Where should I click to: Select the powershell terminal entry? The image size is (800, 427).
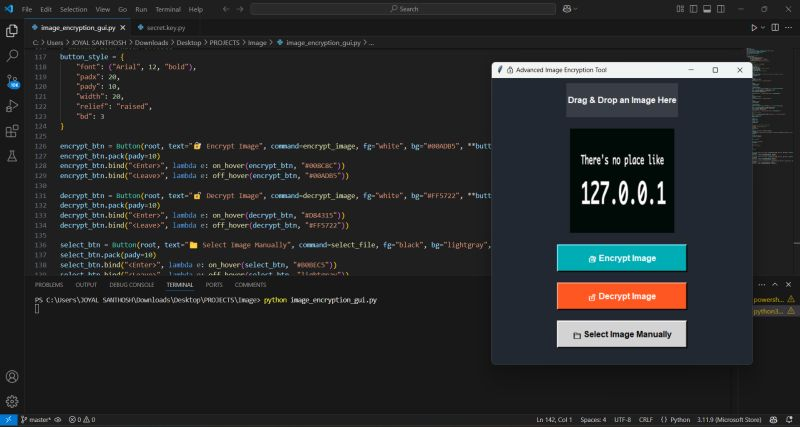[x=773, y=299]
